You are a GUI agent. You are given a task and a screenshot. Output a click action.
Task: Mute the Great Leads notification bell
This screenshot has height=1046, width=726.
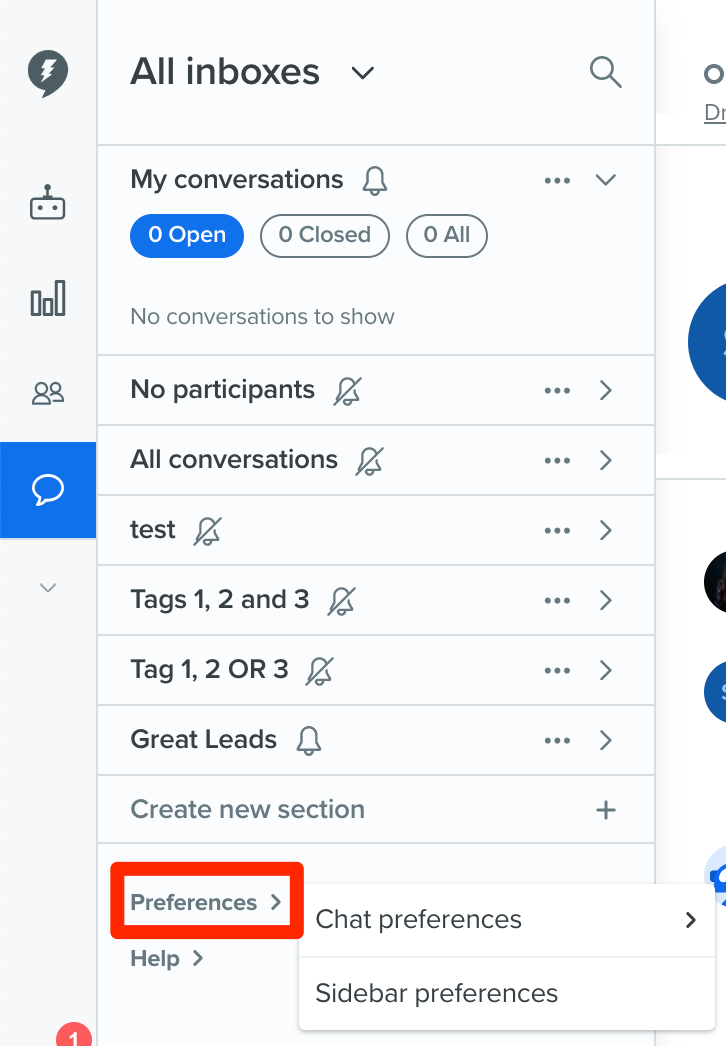coord(308,741)
